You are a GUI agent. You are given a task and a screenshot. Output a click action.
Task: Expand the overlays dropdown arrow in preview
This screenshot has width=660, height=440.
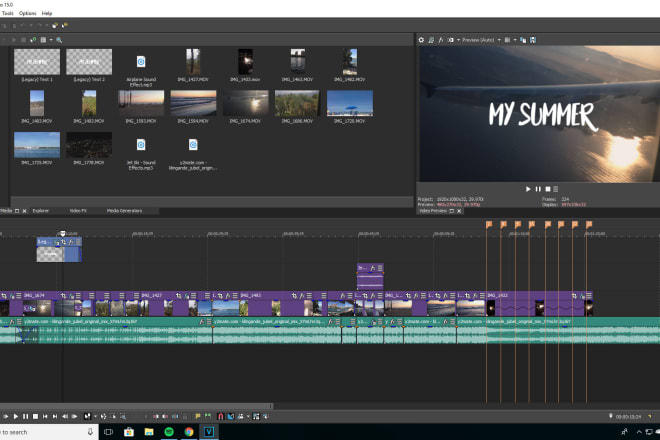click(515, 40)
